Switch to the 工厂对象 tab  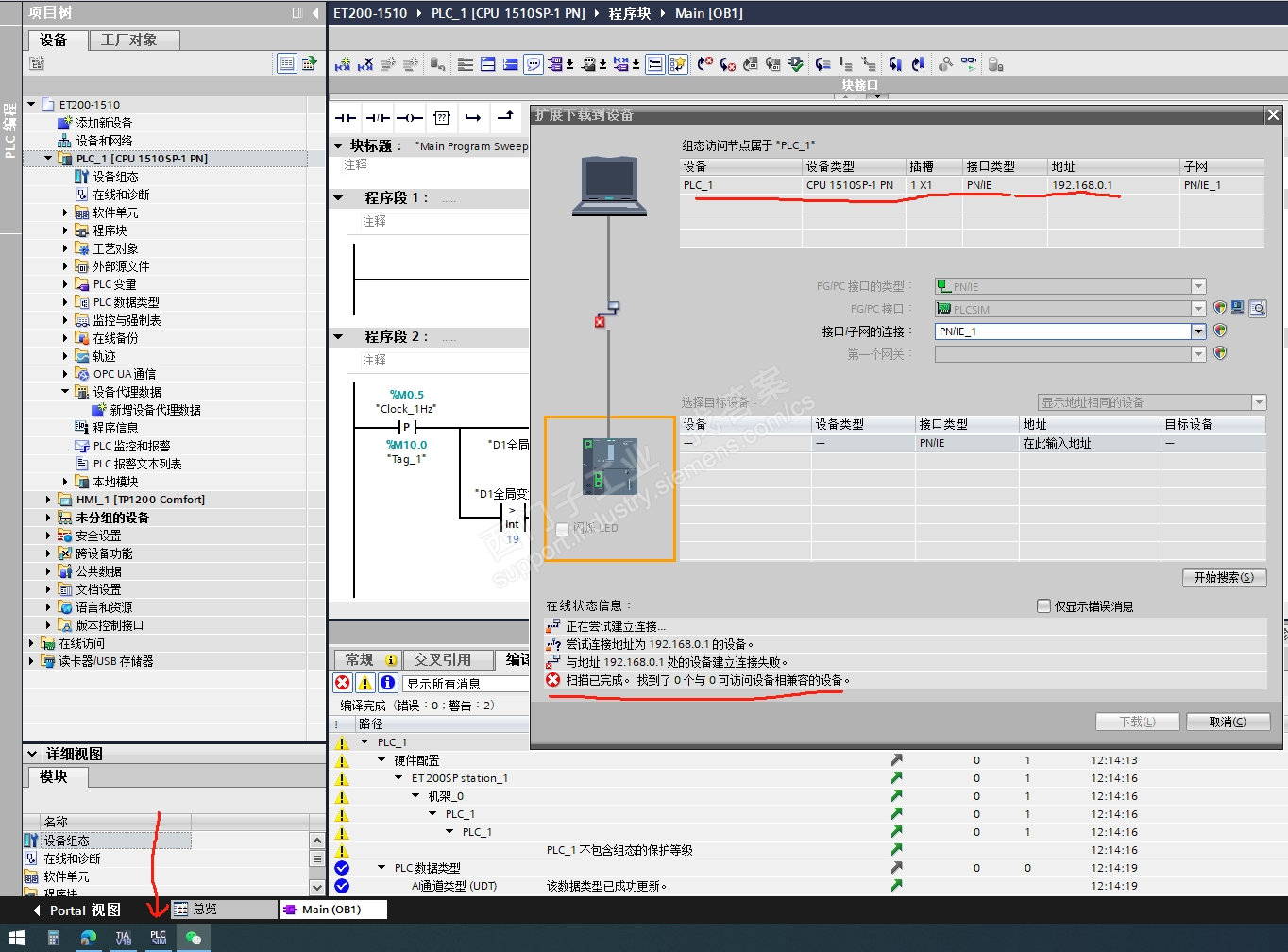tap(129, 40)
